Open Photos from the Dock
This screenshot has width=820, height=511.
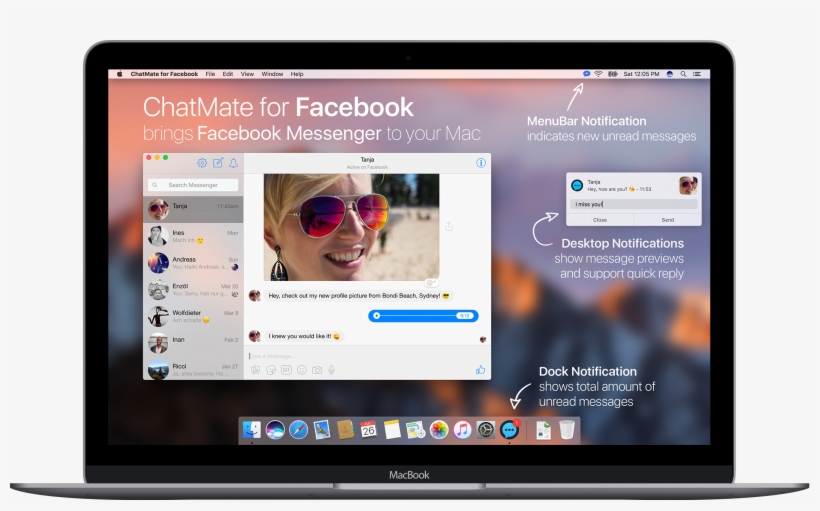pos(439,430)
